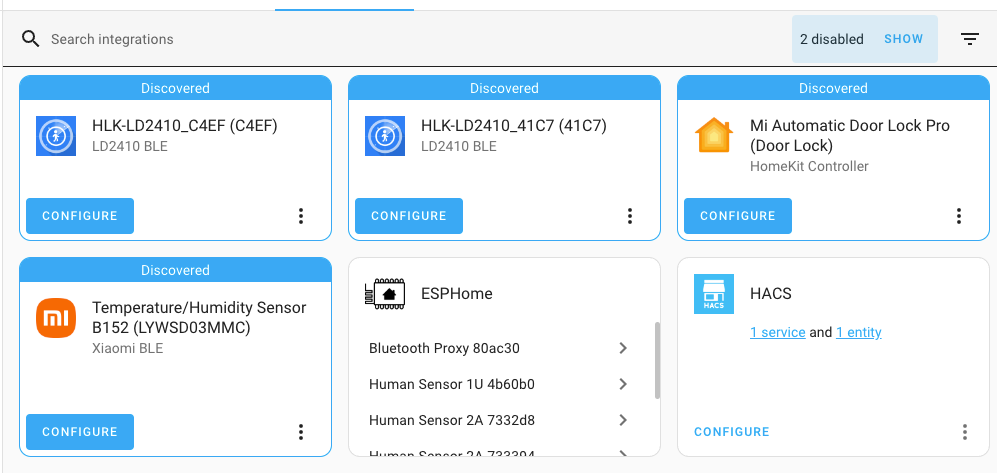Open the filter menu icon

click(x=969, y=39)
